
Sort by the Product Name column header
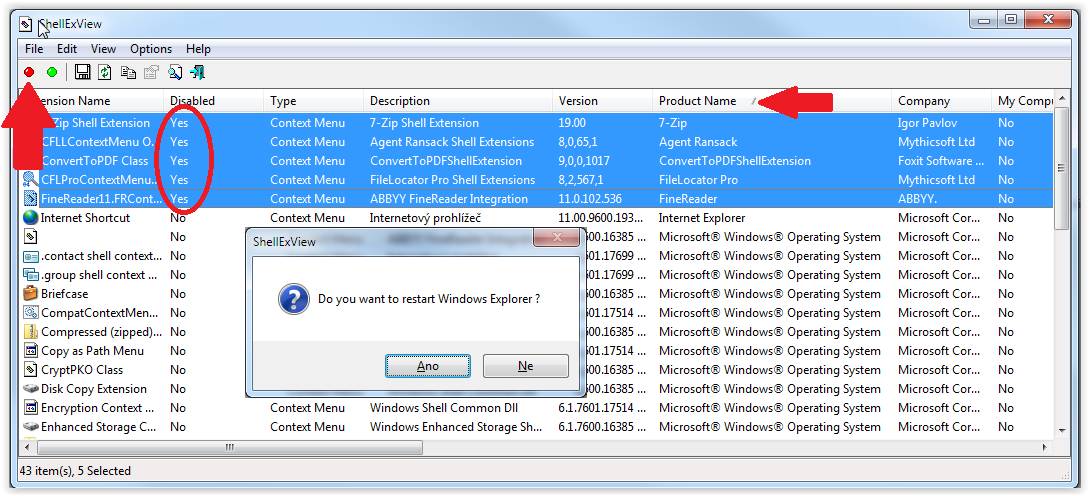click(x=772, y=101)
